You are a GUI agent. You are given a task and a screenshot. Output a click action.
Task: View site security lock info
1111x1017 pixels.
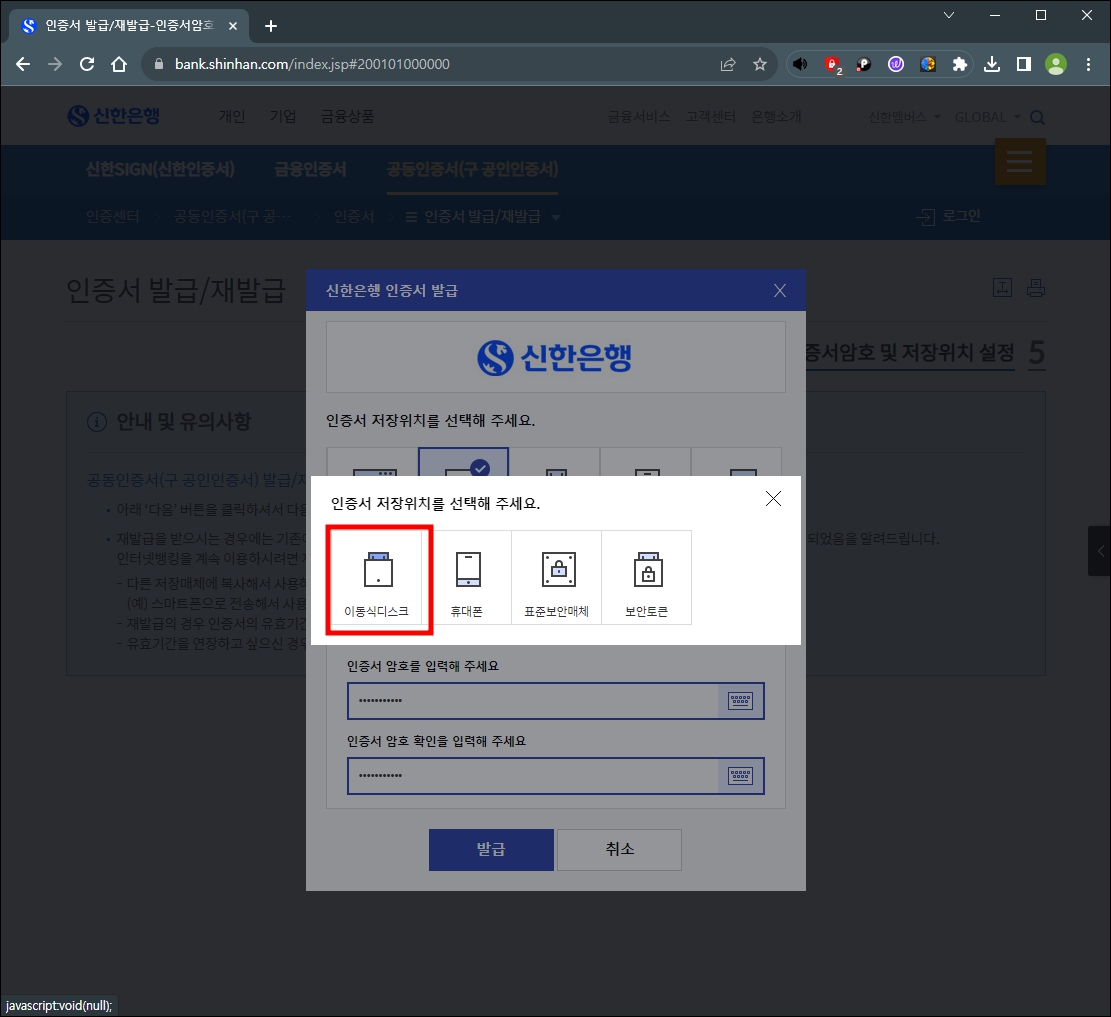[x=159, y=64]
